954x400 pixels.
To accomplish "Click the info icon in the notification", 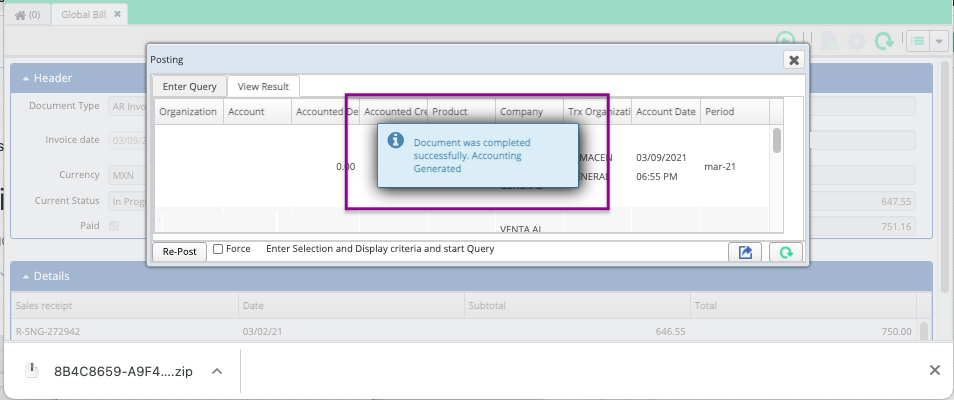I will coord(395,140).
